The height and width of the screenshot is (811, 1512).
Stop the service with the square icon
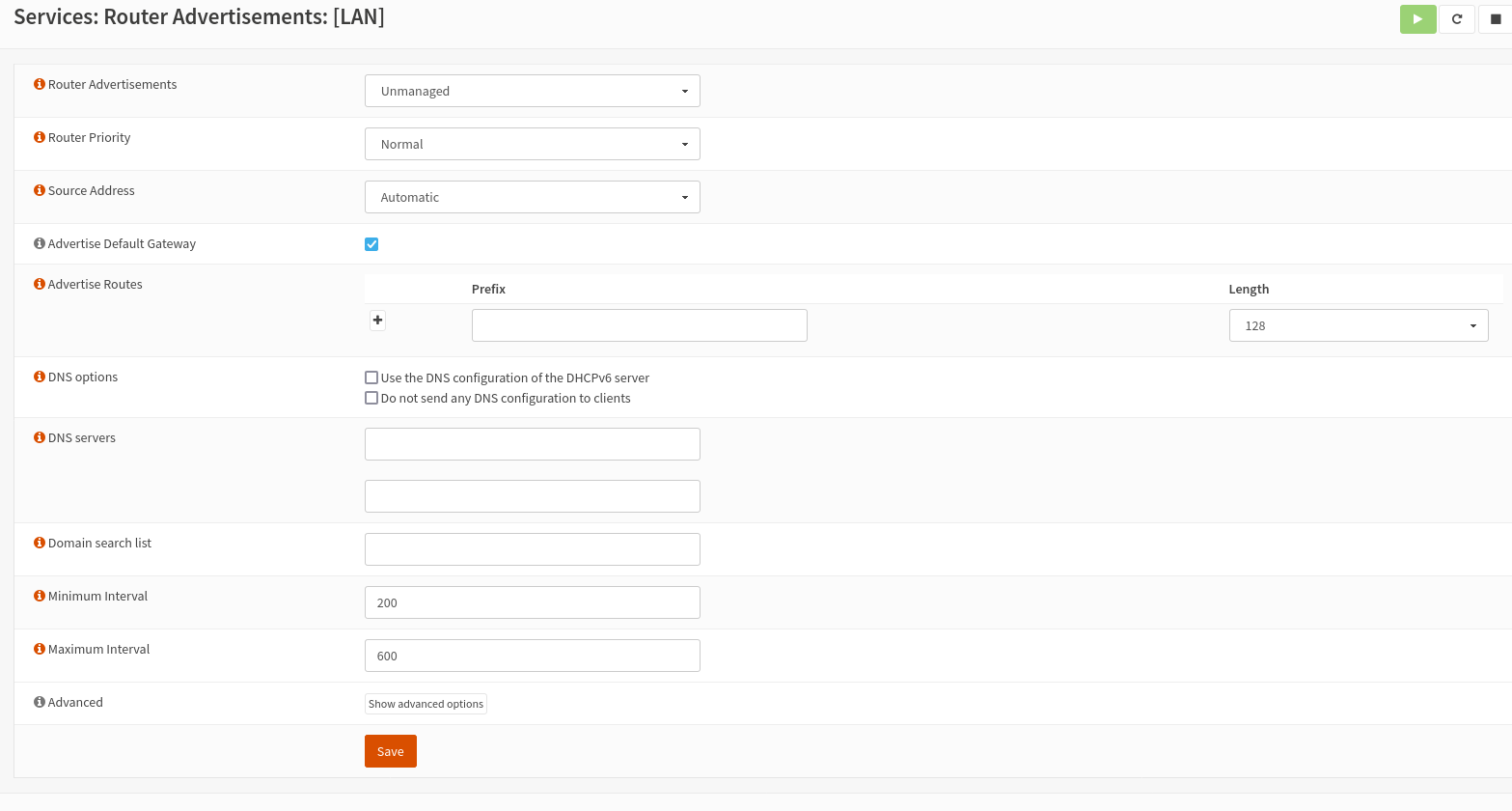click(x=1495, y=19)
